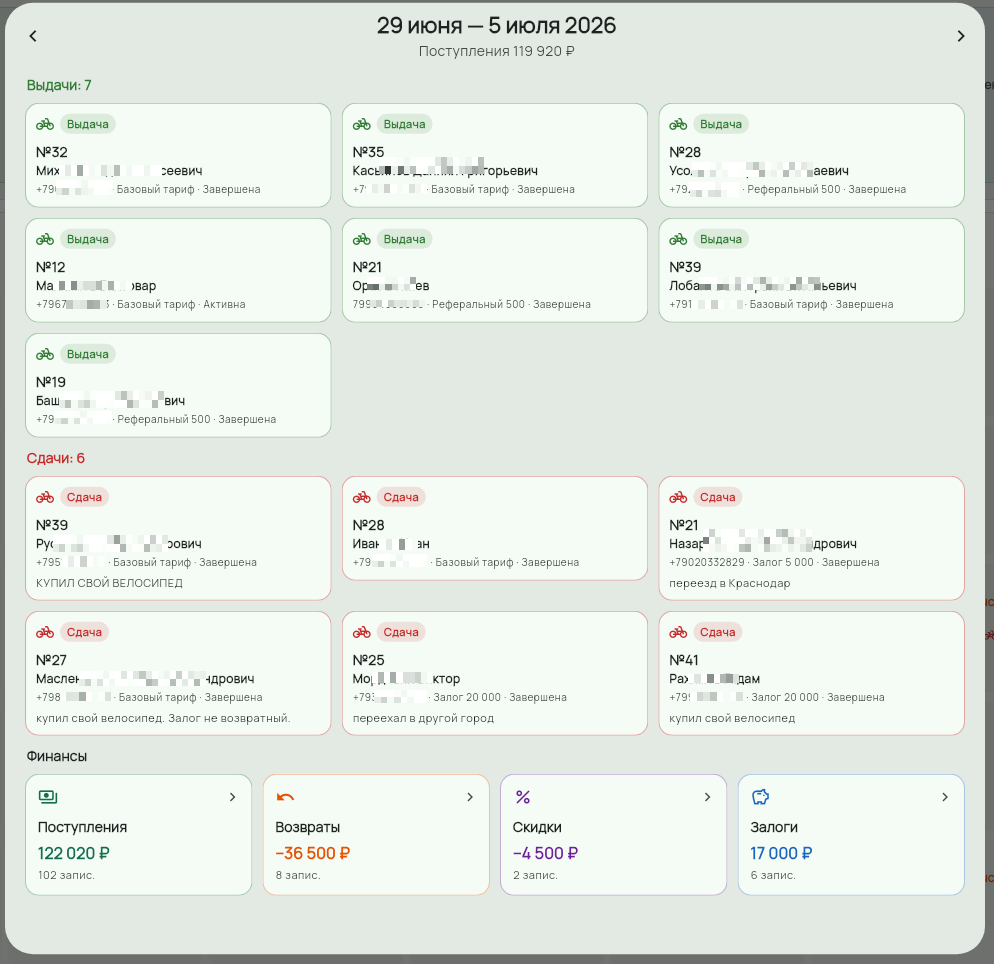Click the Выдача badge on card №21
The image size is (994, 964).
pyautogui.click(x=404, y=239)
